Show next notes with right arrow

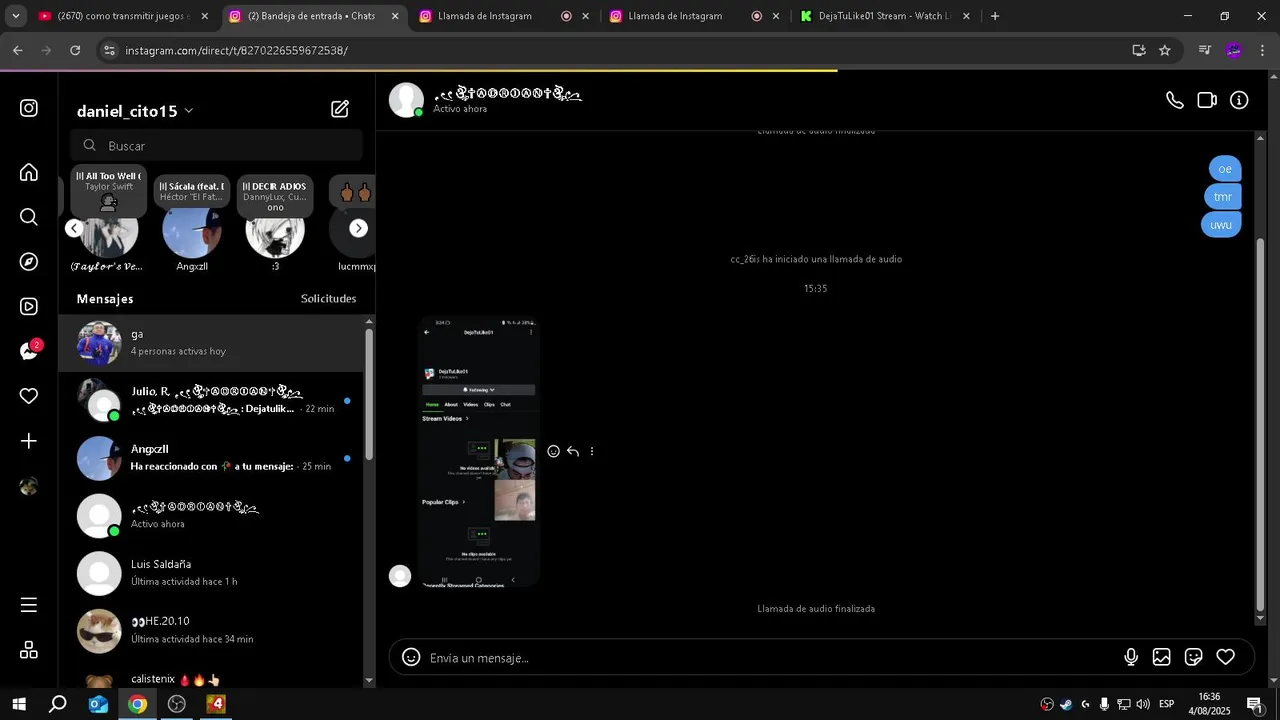coord(358,228)
